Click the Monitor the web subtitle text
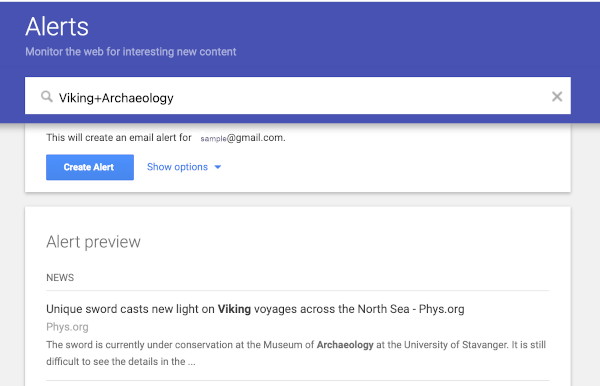The image size is (600, 386). point(130,52)
